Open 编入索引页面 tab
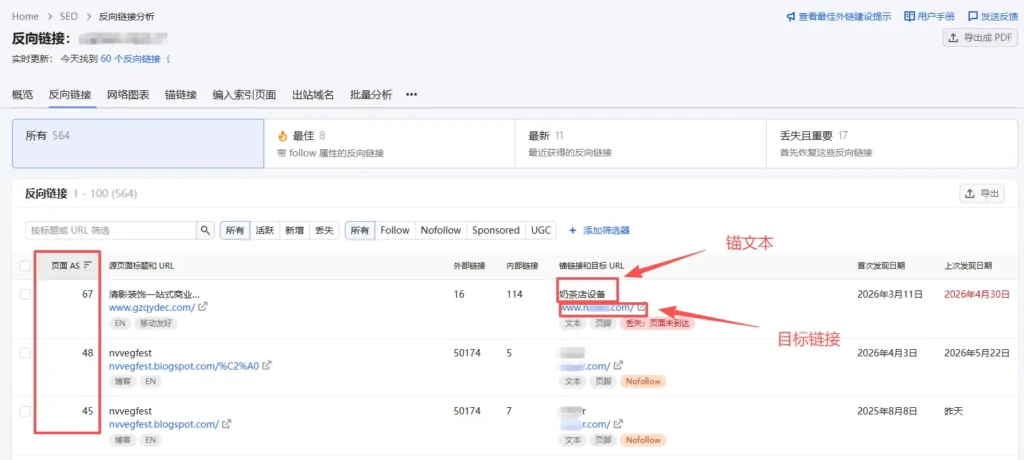This screenshot has width=1024, height=460. (x=244, y=95)
